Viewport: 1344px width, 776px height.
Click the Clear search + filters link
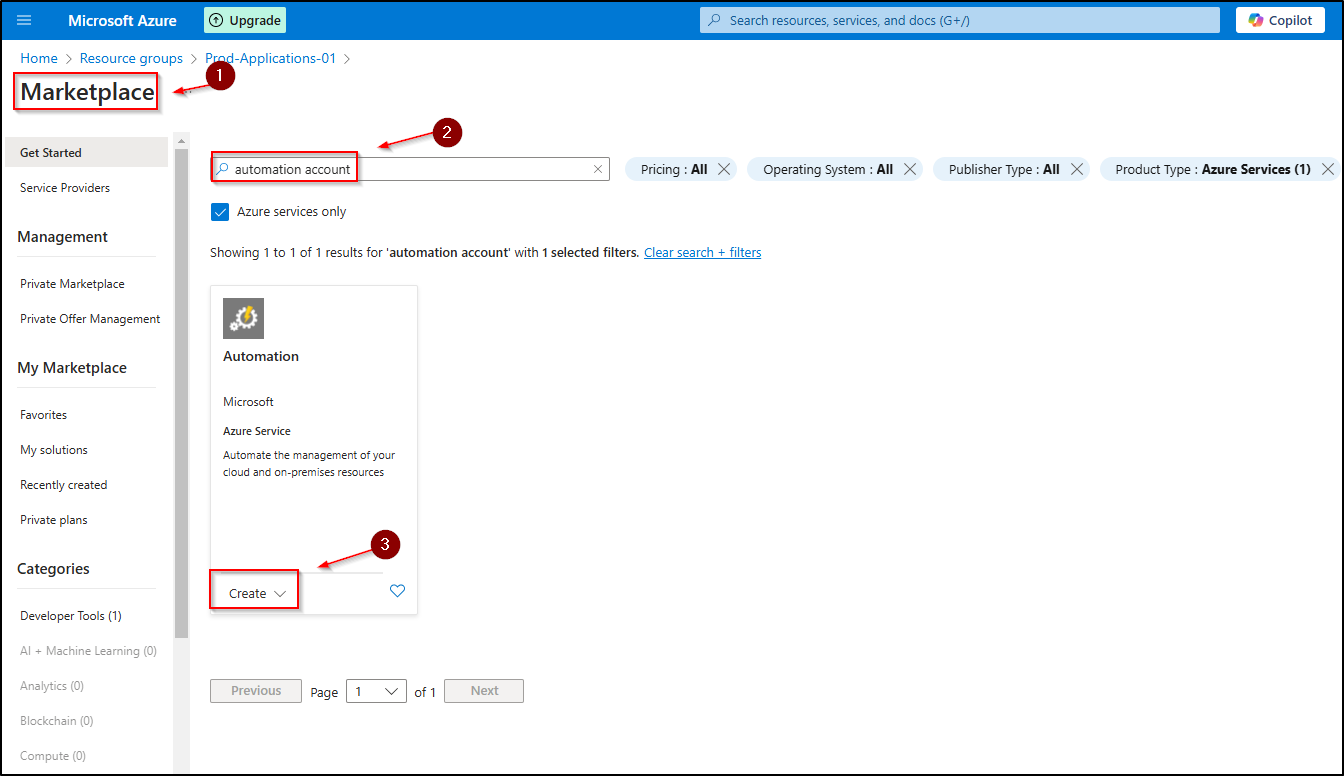pos(702,253)
